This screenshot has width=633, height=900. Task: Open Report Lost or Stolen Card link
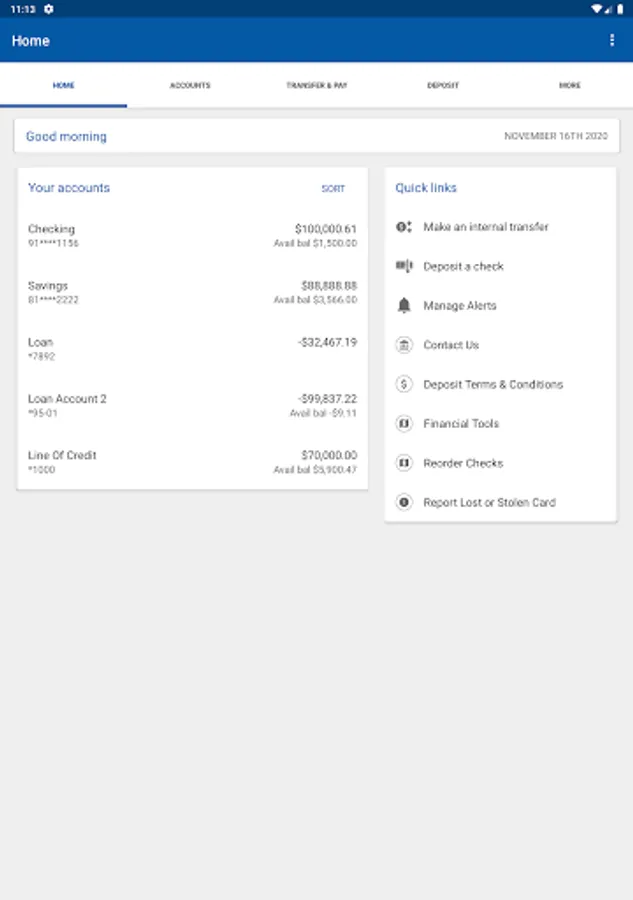489,503
